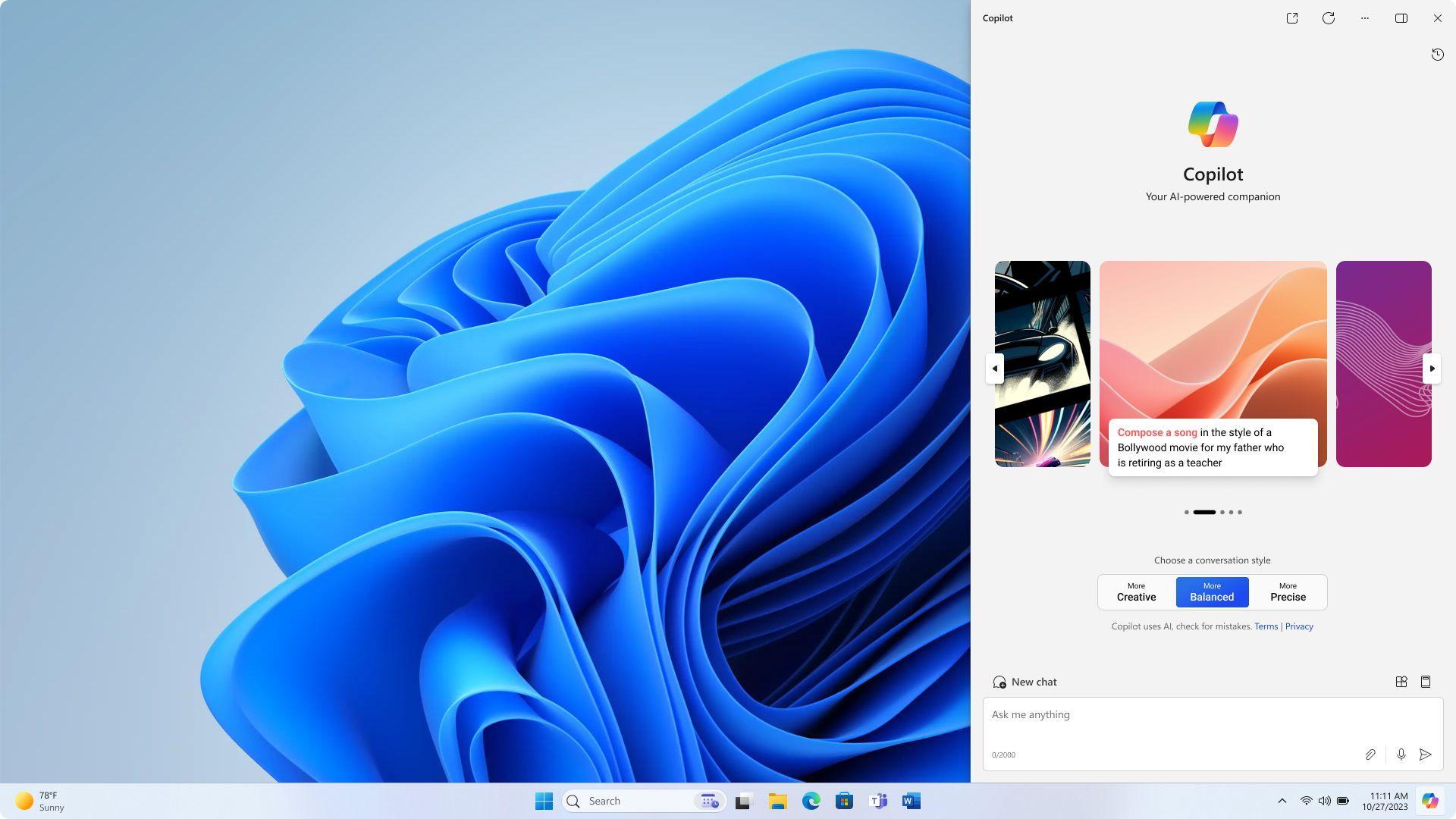Select More Balanced conversation style
The height and width of the screenshot is (819, 1456).
pyautogui.click(x=1212, y=592)
